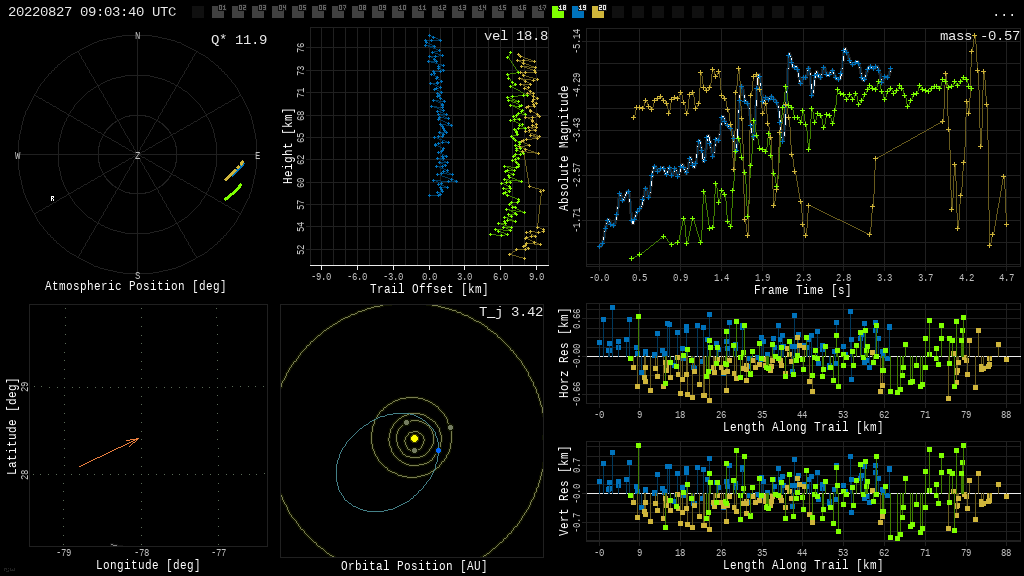Toggle the gray station 01 box
This screenshot has width=1024, height=576.
[x=218, y=12]
